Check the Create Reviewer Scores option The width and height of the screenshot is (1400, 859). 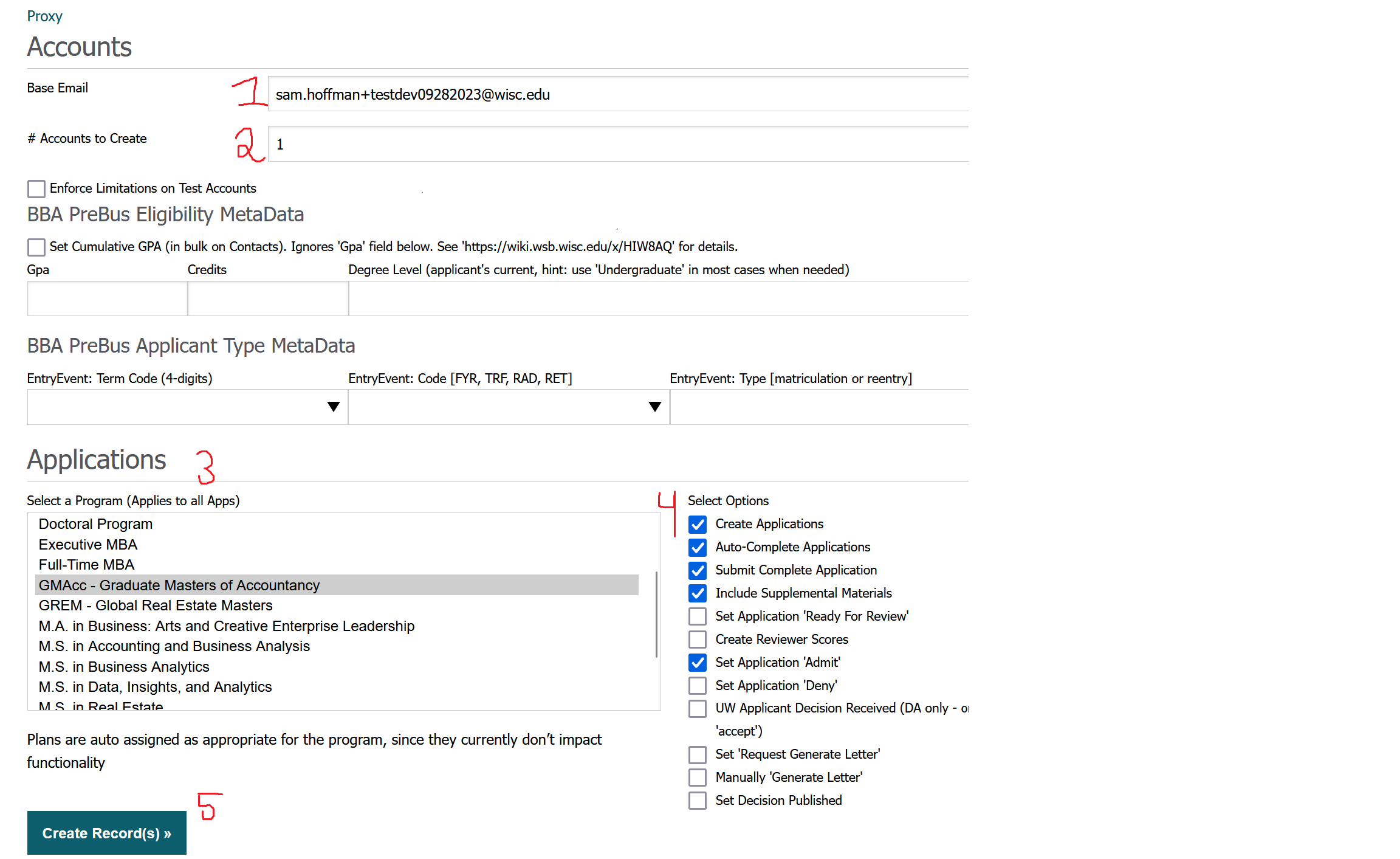tap(698, 640)
